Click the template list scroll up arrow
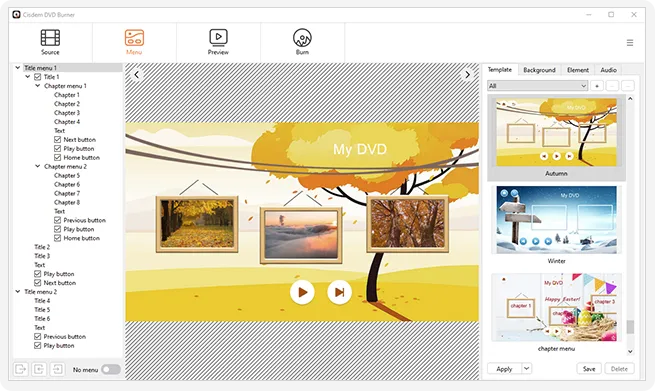Screen dimensions: 655x391 coord(630,99)
